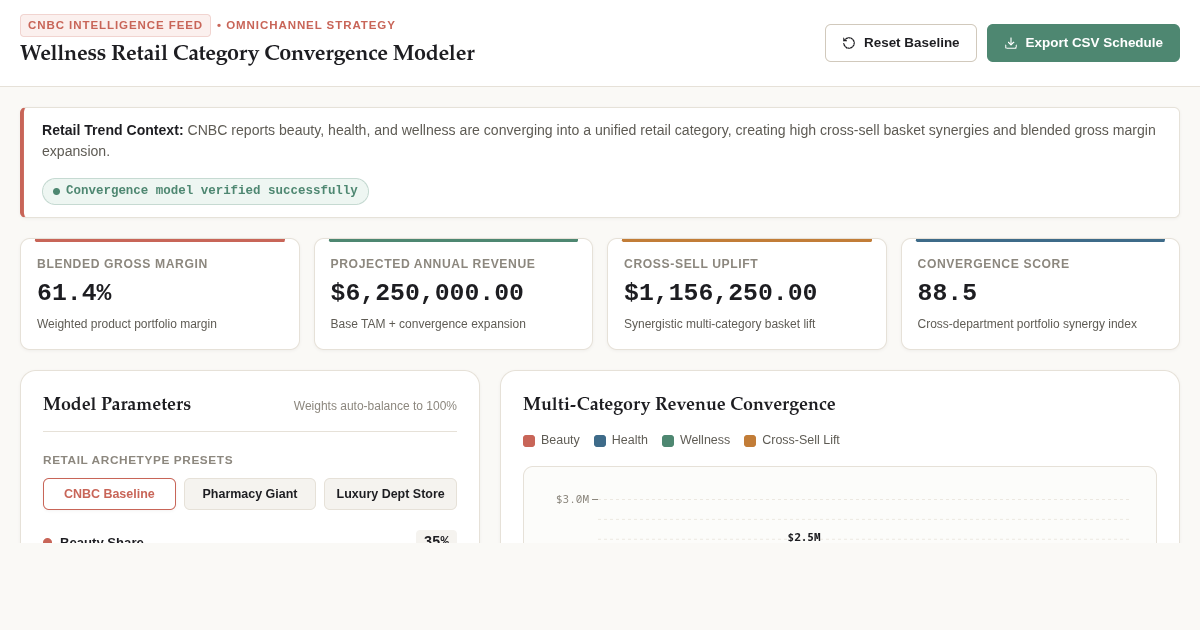Image resolution: width=1200 pixels, height=630 pixels.
Task: Click the Retail Trend Context text
Action: coord(599,141)
